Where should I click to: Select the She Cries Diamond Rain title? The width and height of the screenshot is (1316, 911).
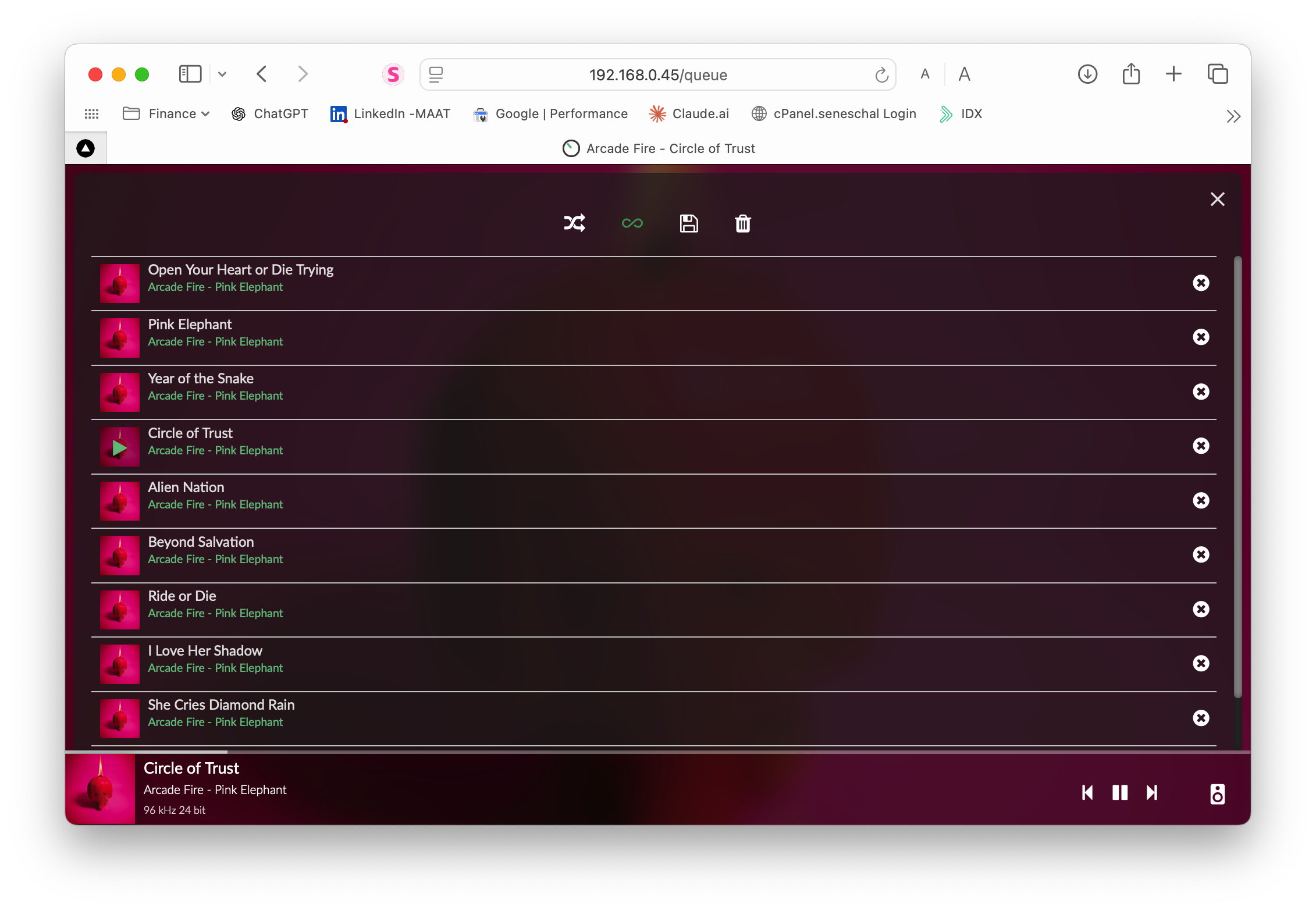click(x=221, y=705)
